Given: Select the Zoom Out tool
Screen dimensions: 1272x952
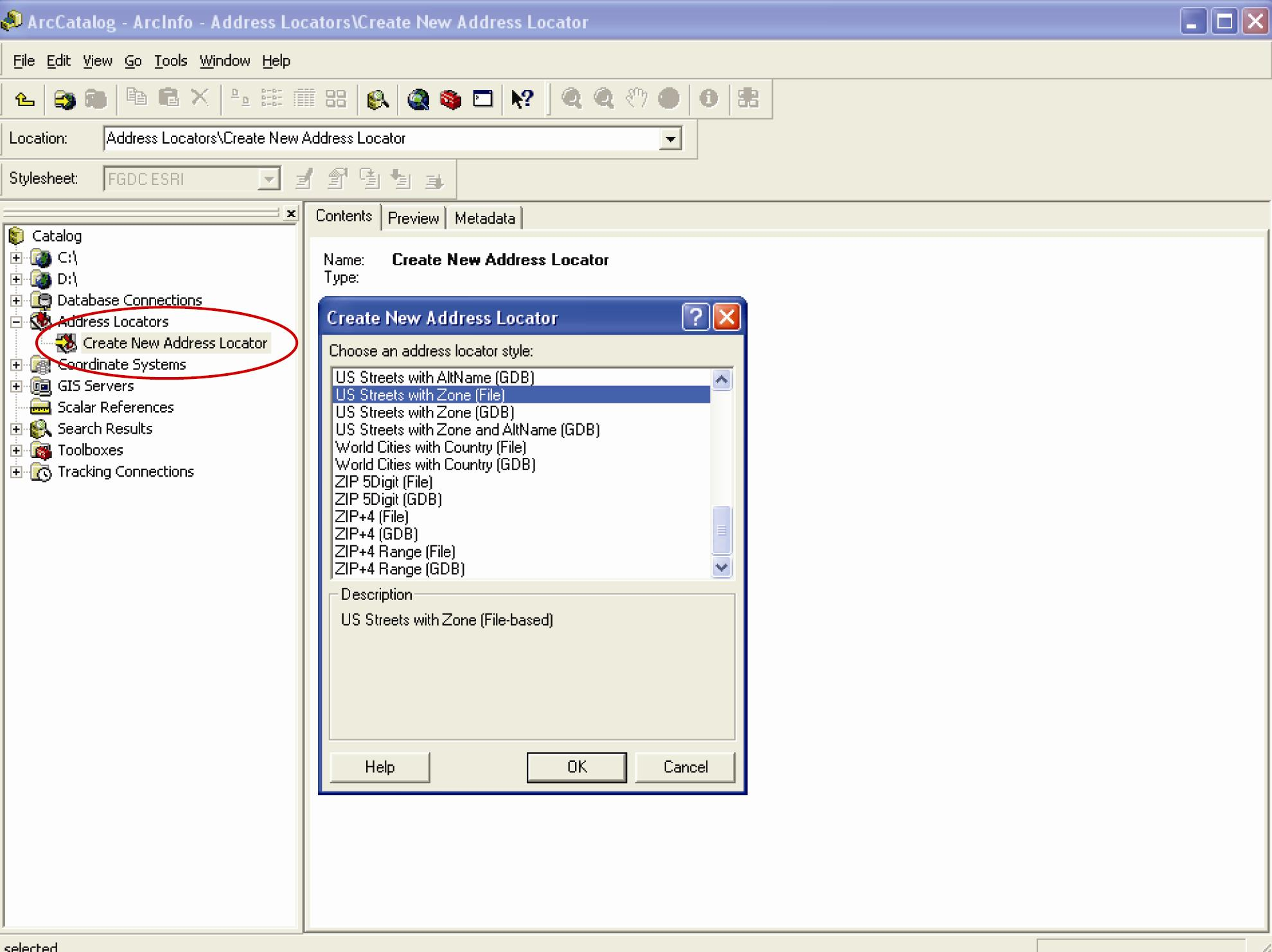Looking at the screenshot, I should (604, 98).
